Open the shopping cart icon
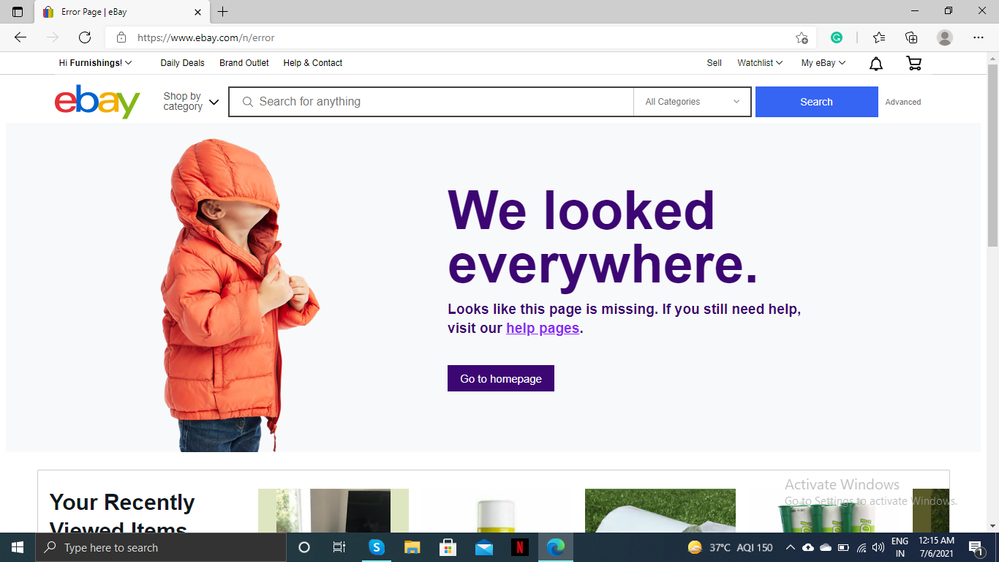Screen dimensions: 999x562 click(x=914, y=63)
